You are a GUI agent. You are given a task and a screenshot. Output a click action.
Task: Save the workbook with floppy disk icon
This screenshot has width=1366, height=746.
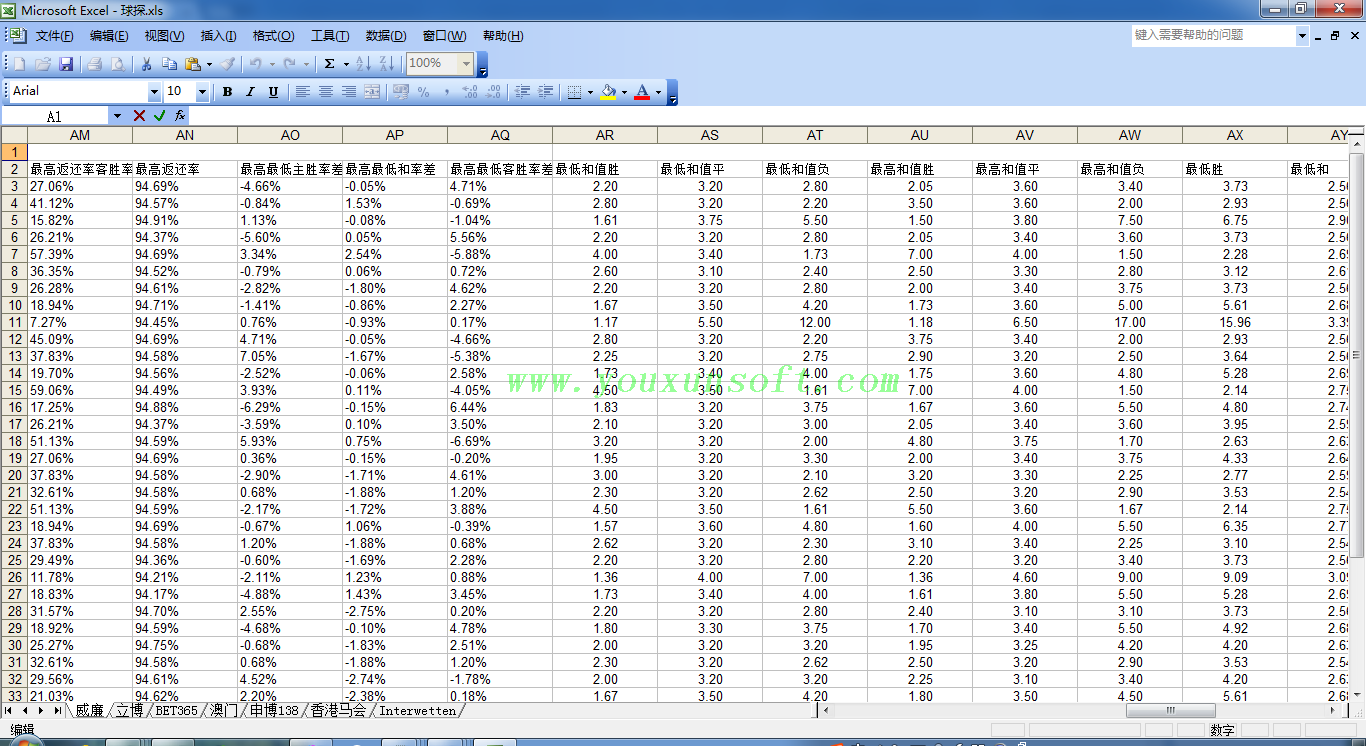(66, 64)
